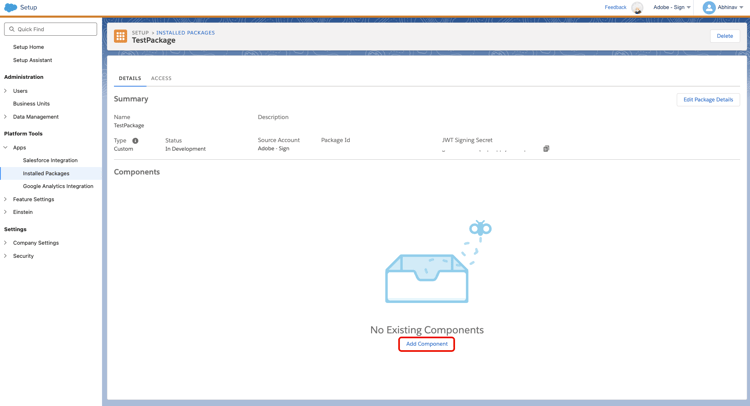The image size is (750, 406).
Task: Click the Delete button
Action: (725, 36)
